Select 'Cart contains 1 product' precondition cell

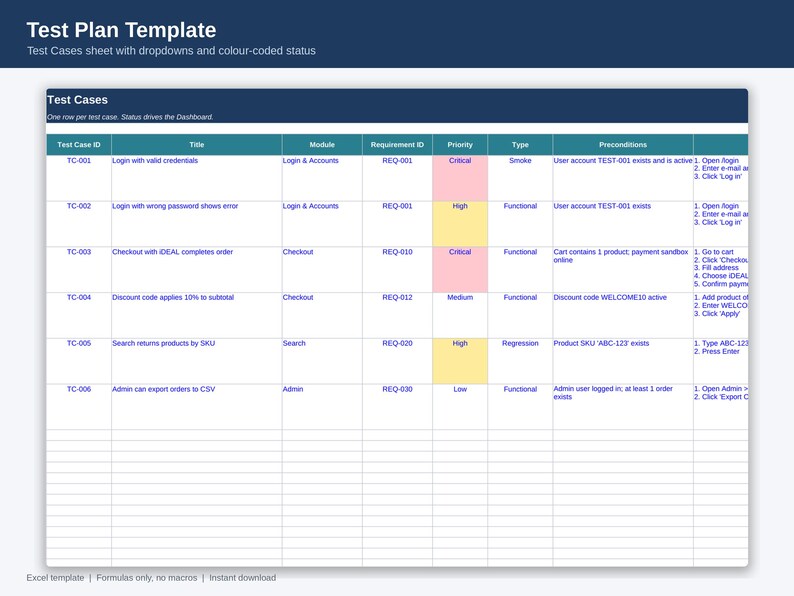coord(623,270)
